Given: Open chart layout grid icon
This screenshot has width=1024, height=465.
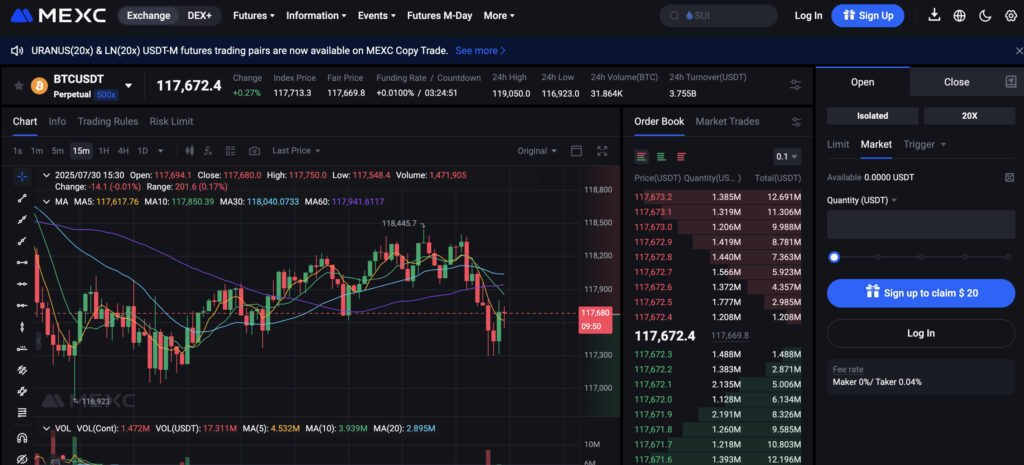Looking at the screenshot, I should 231,151.
